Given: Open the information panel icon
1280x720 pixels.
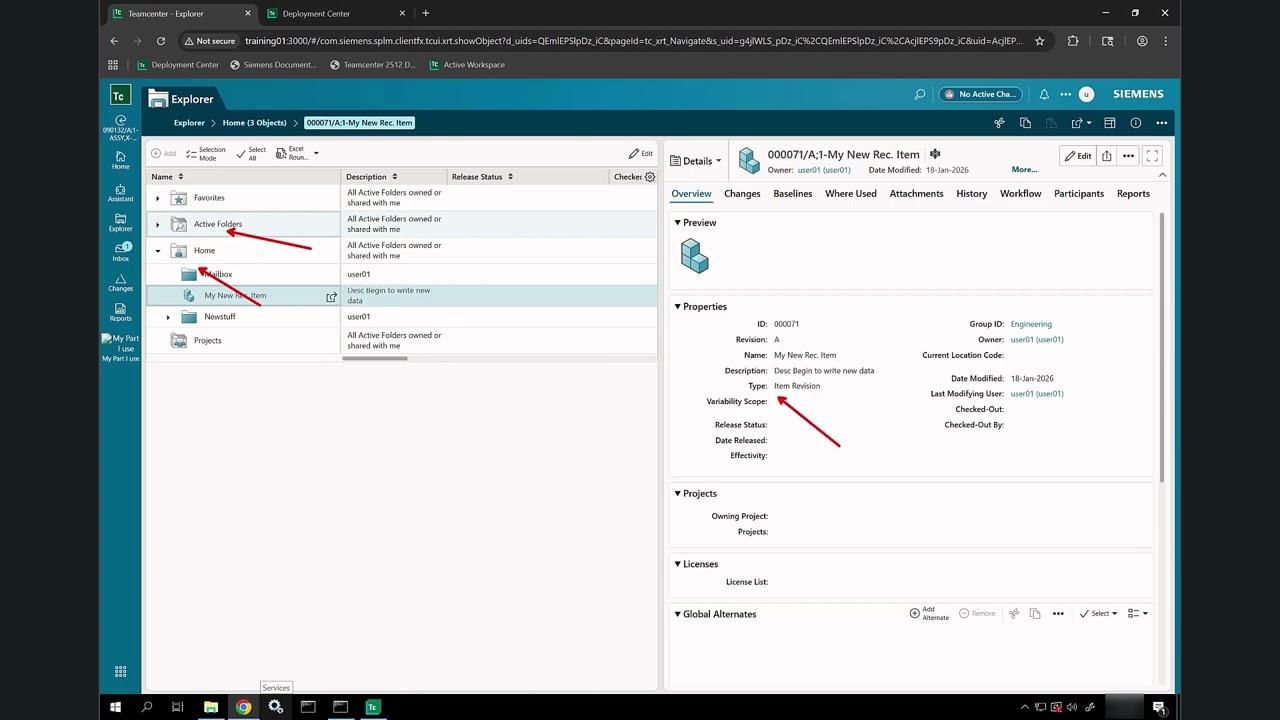Looking at the screenshot, I should [x=1135, y=123].
